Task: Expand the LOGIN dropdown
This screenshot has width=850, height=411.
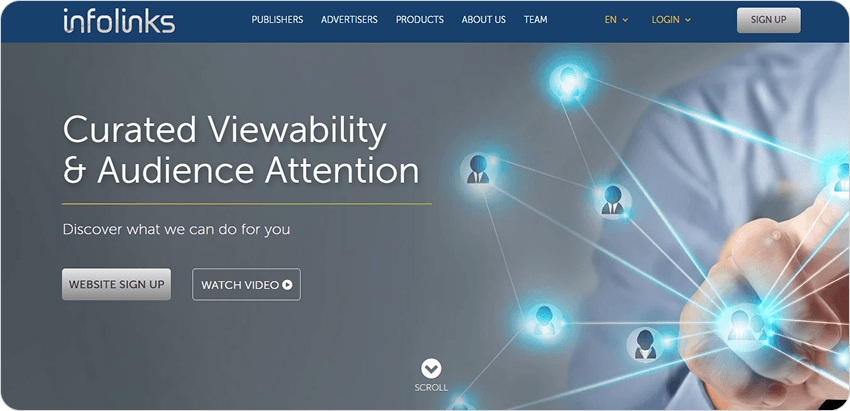Action: [x=671, y=20]
